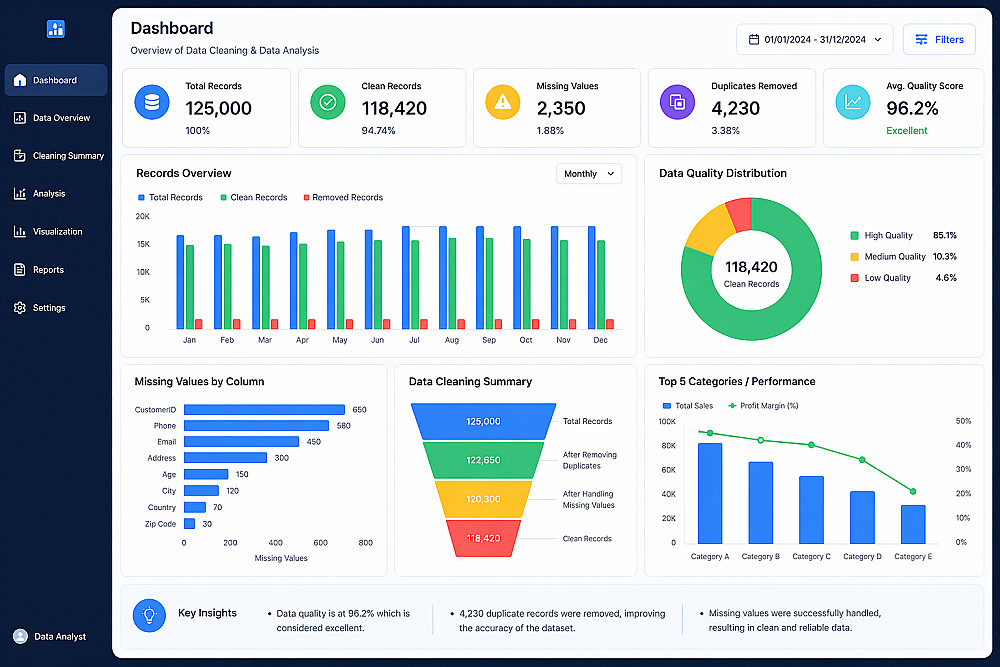Click the Data Analyst user profile

tap(50, 636)
